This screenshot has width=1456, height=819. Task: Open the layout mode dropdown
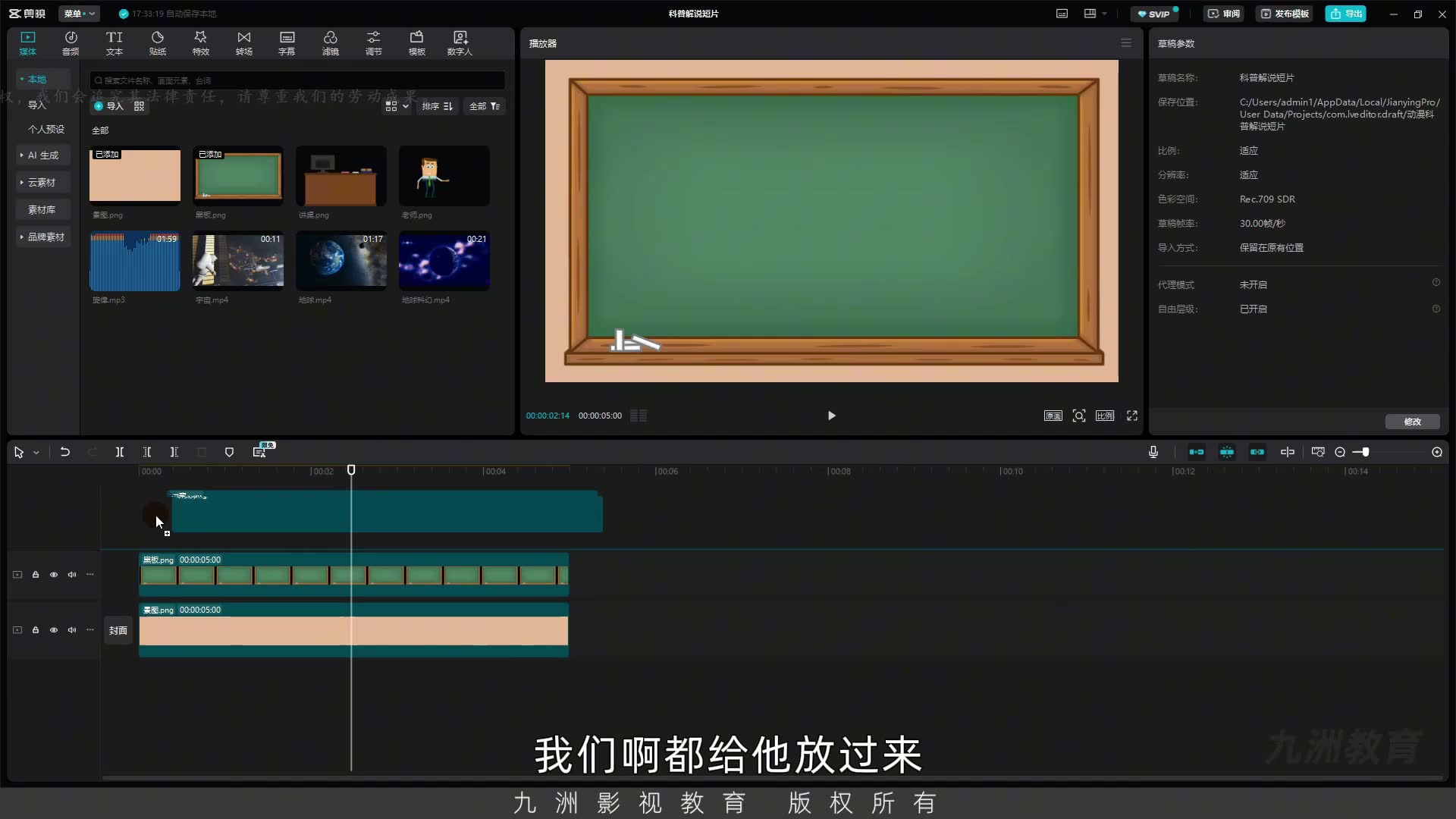tap(1096, 14)
